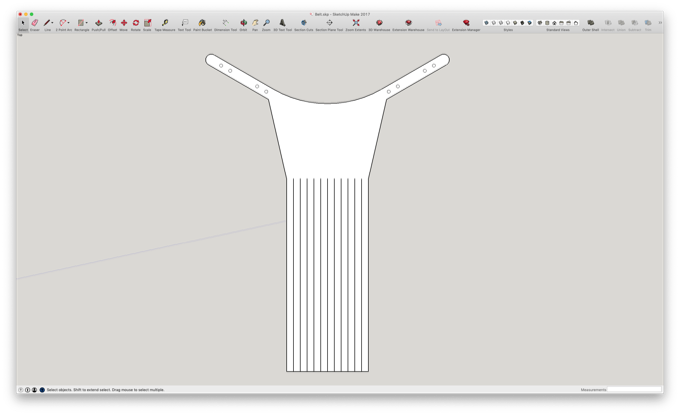Click the Intersect solid tool
Screen dimensions: 680x415
[608, 23]
